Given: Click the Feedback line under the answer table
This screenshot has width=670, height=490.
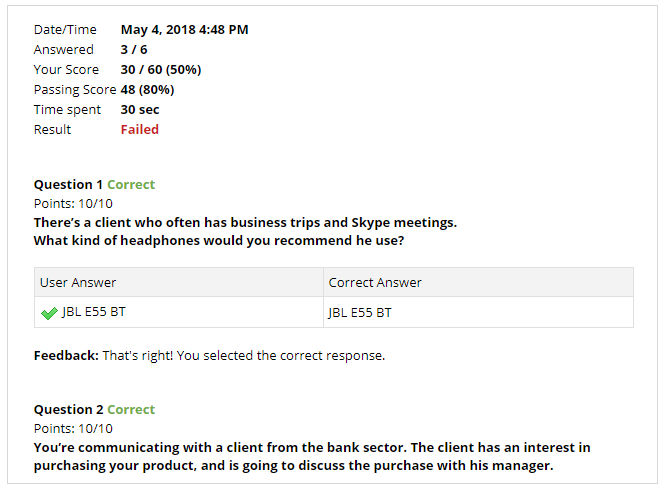Looking at the screenshot, I should [x=209, y=355].
